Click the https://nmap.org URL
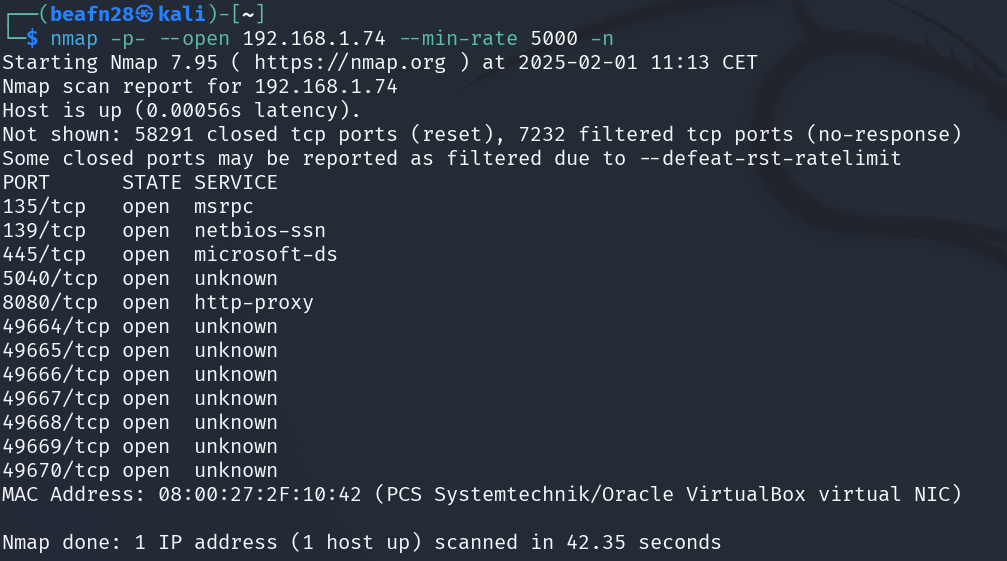The height and width of the screenshot is (561, 1007). [x=350, y=62]
